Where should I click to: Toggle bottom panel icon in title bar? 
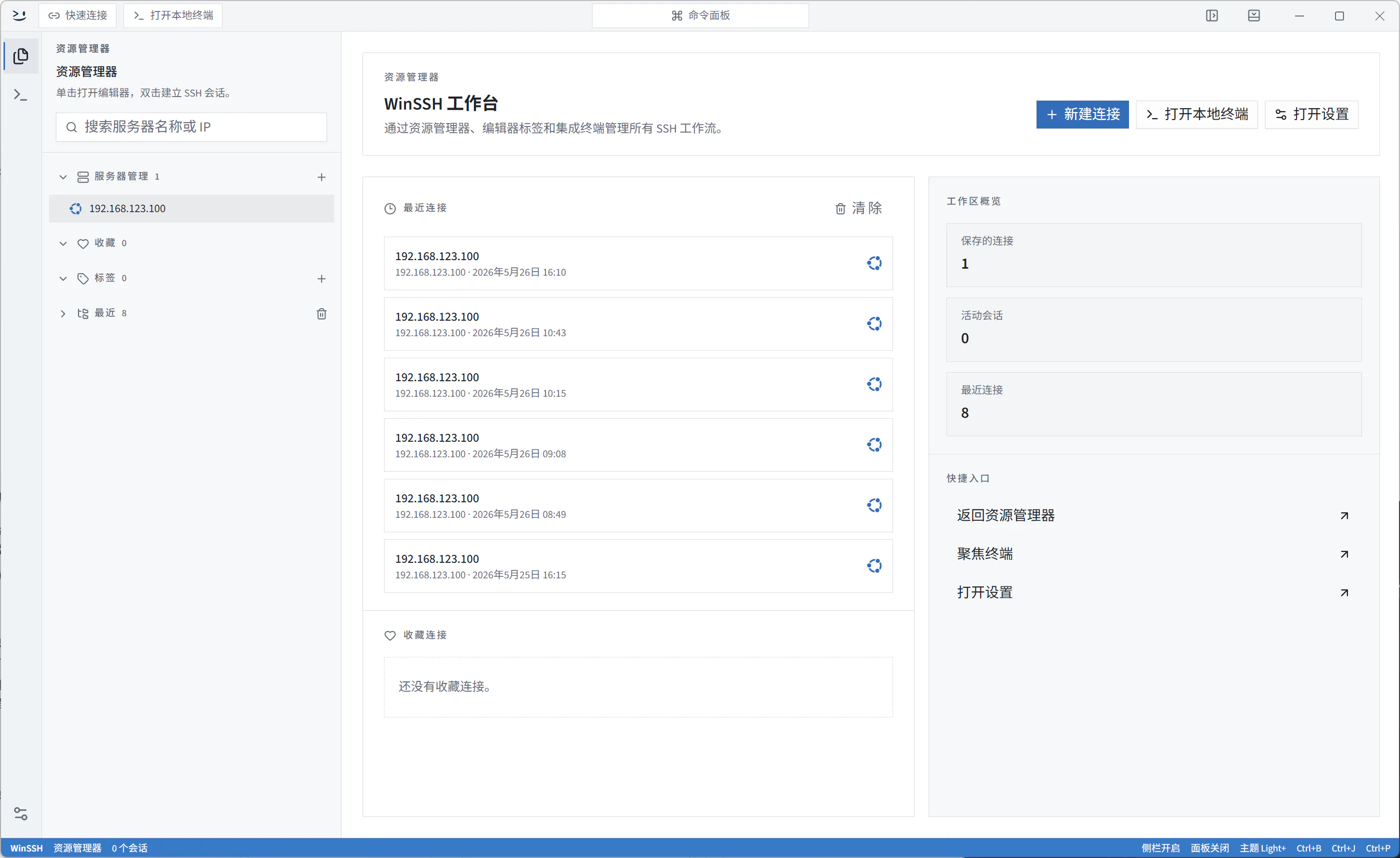[x=1253, y=16]
